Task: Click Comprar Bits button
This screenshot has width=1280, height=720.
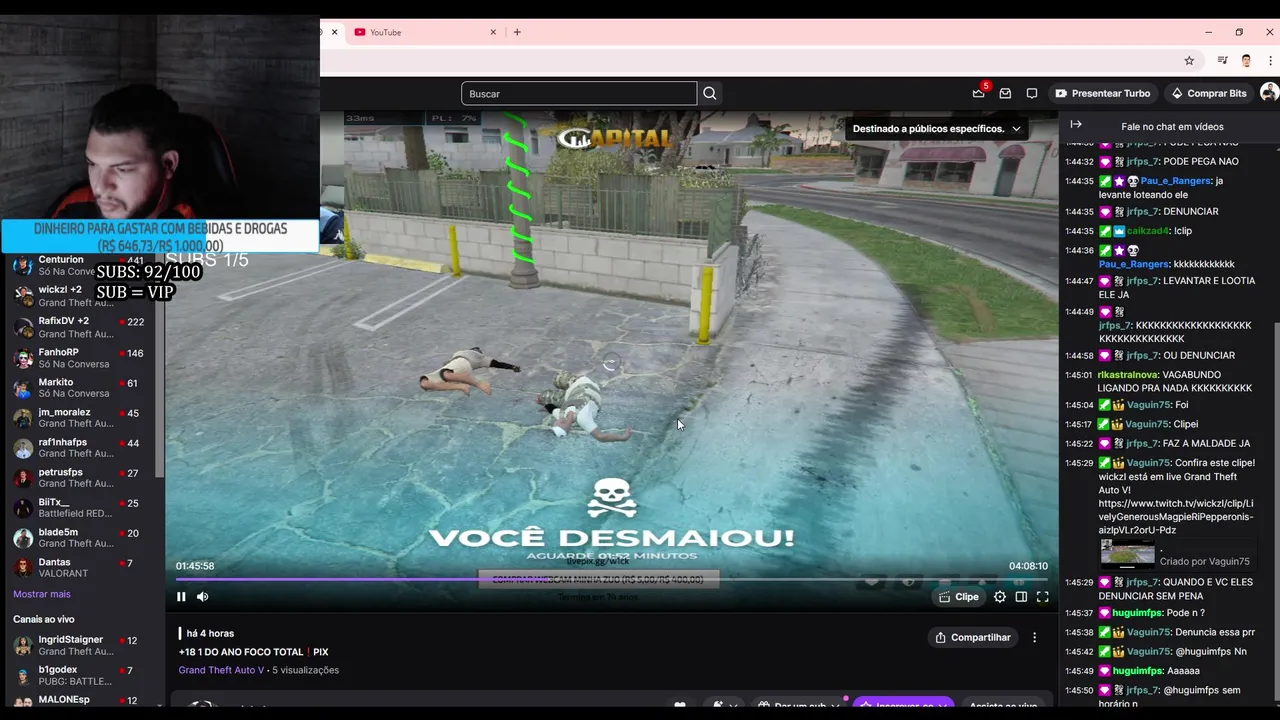Action: coord(1209,93)
